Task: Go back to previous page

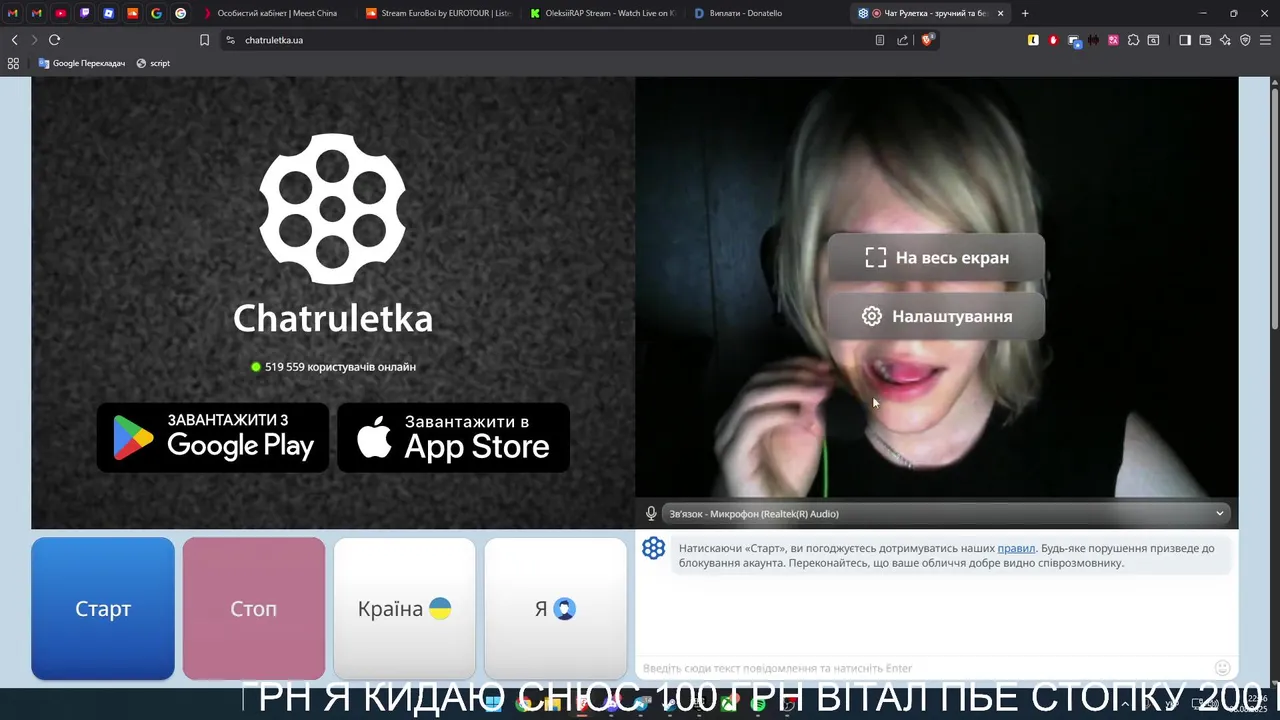Action: coord(14,40)
